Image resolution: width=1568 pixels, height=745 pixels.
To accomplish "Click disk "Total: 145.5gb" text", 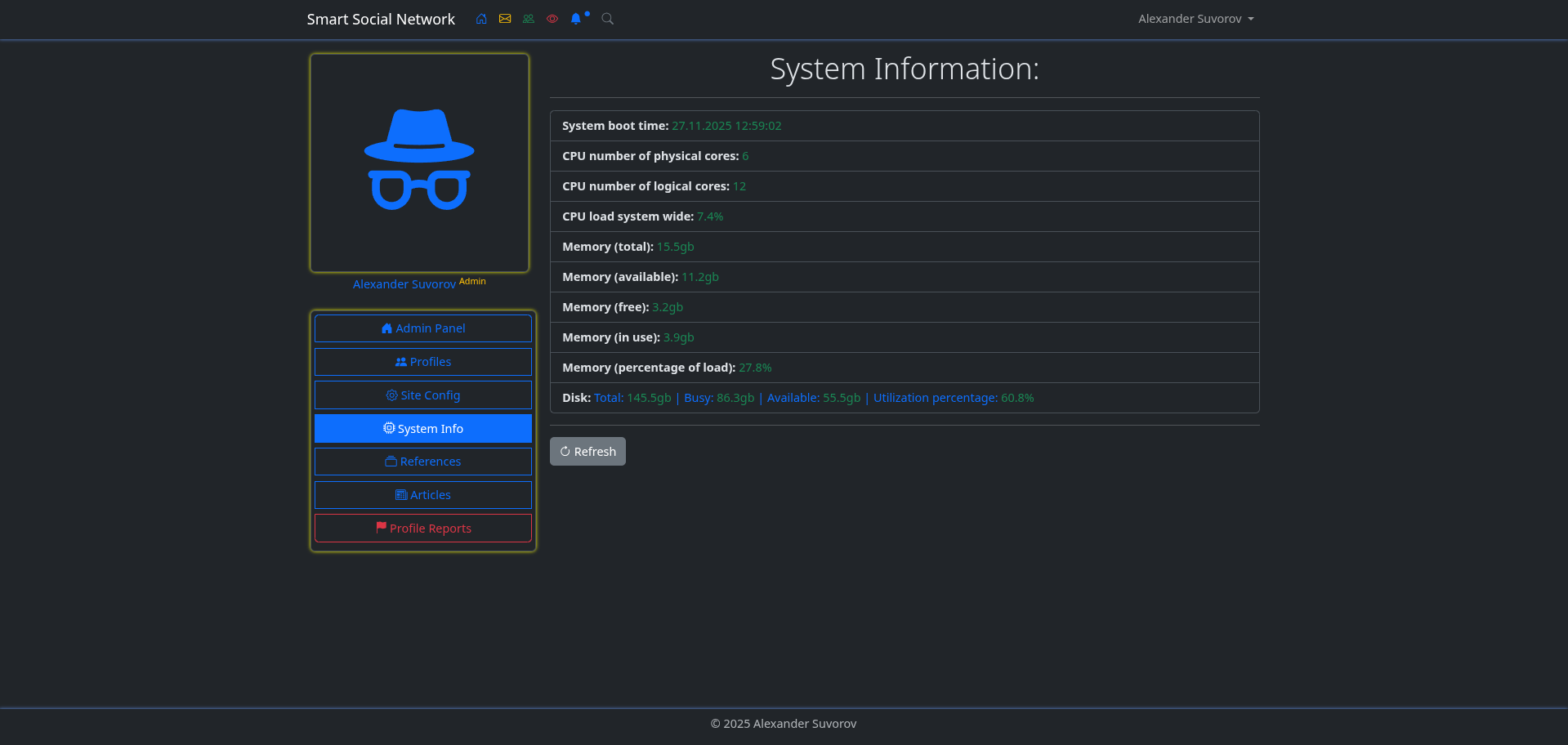I will coord(632,398).
